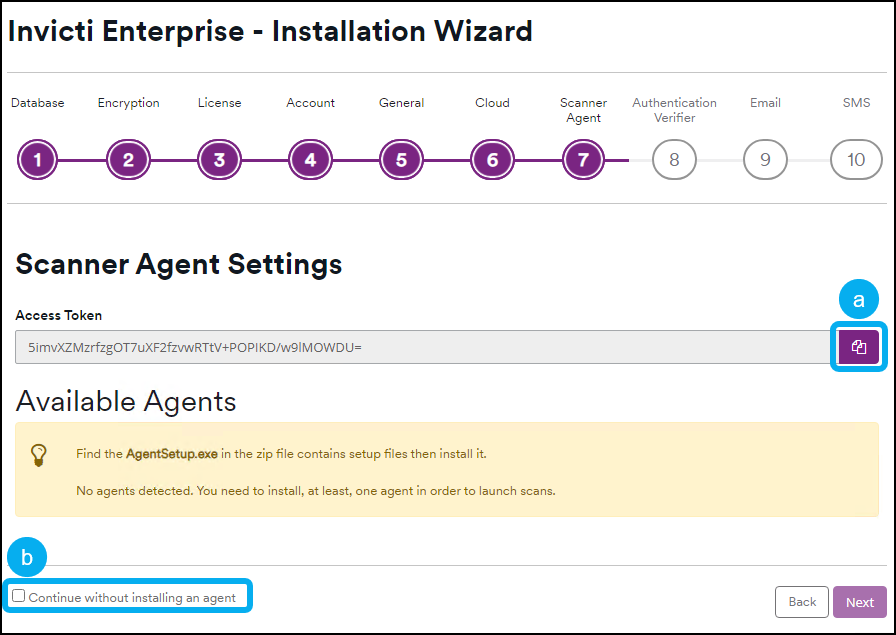This screenshot has height=635, width=896.
Task: Copy the Access Token value
Action: tap(858, 346)
